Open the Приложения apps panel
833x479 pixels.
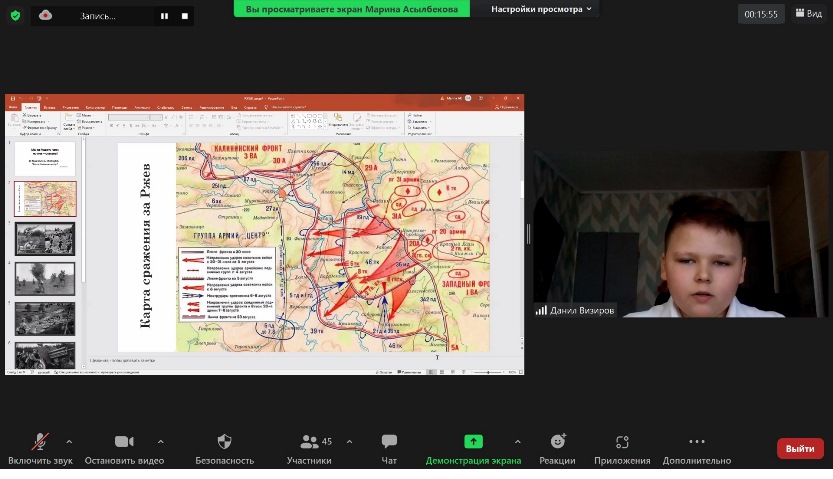click(x=622, y=442)
